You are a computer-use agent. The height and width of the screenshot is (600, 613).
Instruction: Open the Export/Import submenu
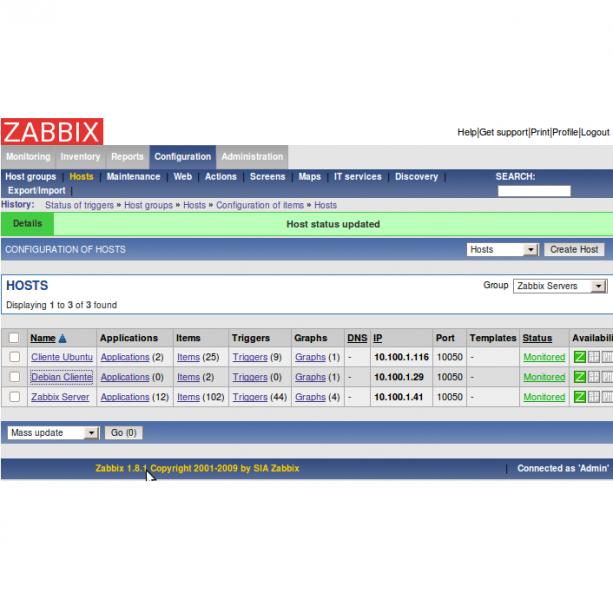coord(36,191)
